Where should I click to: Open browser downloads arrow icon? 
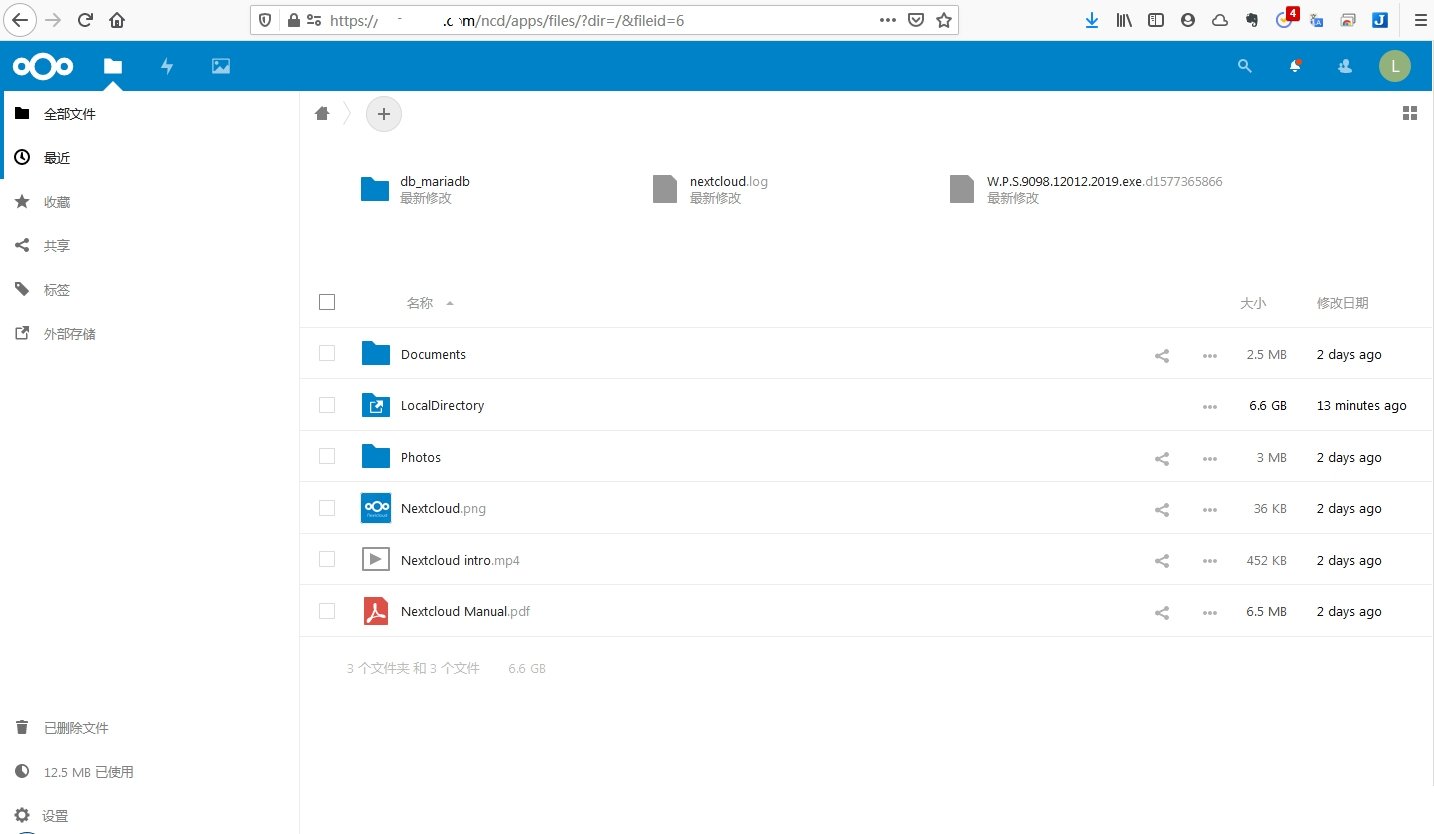point(1092,20)
